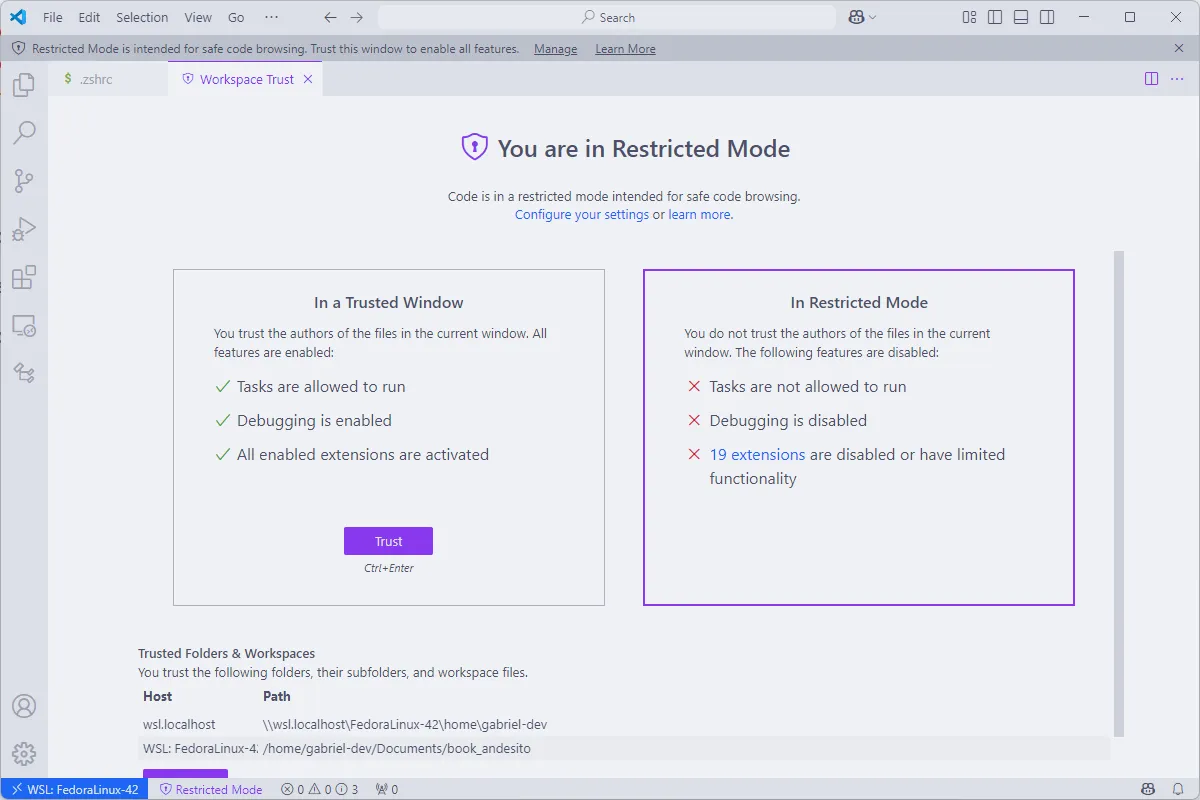
Task: Toggle the secondary side bar
Action: tap(1047, 17)
